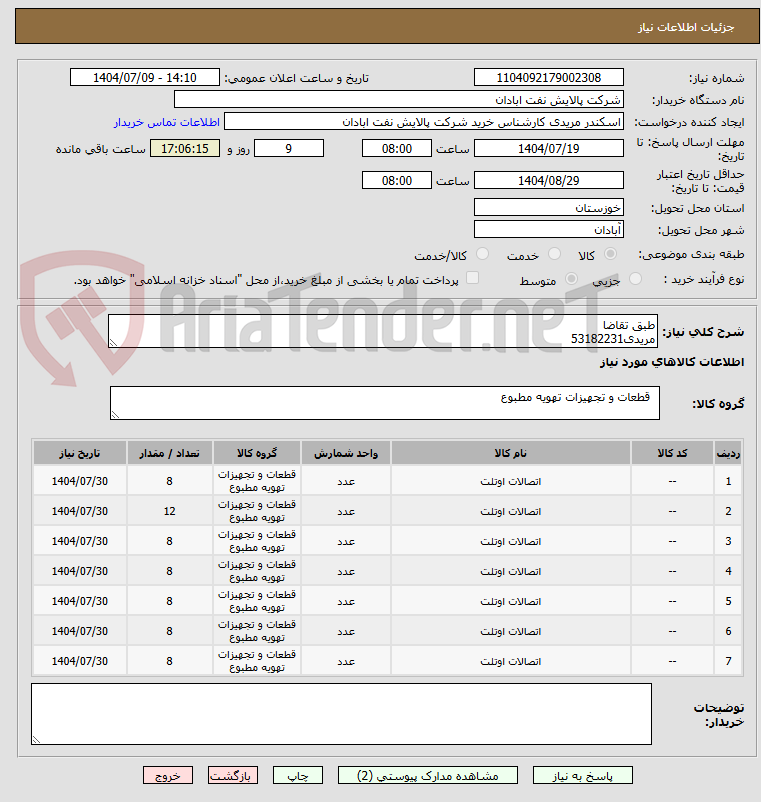Click the price validity time field 08:00
Image resolution: width=761 pixels, height=802 pixels.
(x=397, y=180)
